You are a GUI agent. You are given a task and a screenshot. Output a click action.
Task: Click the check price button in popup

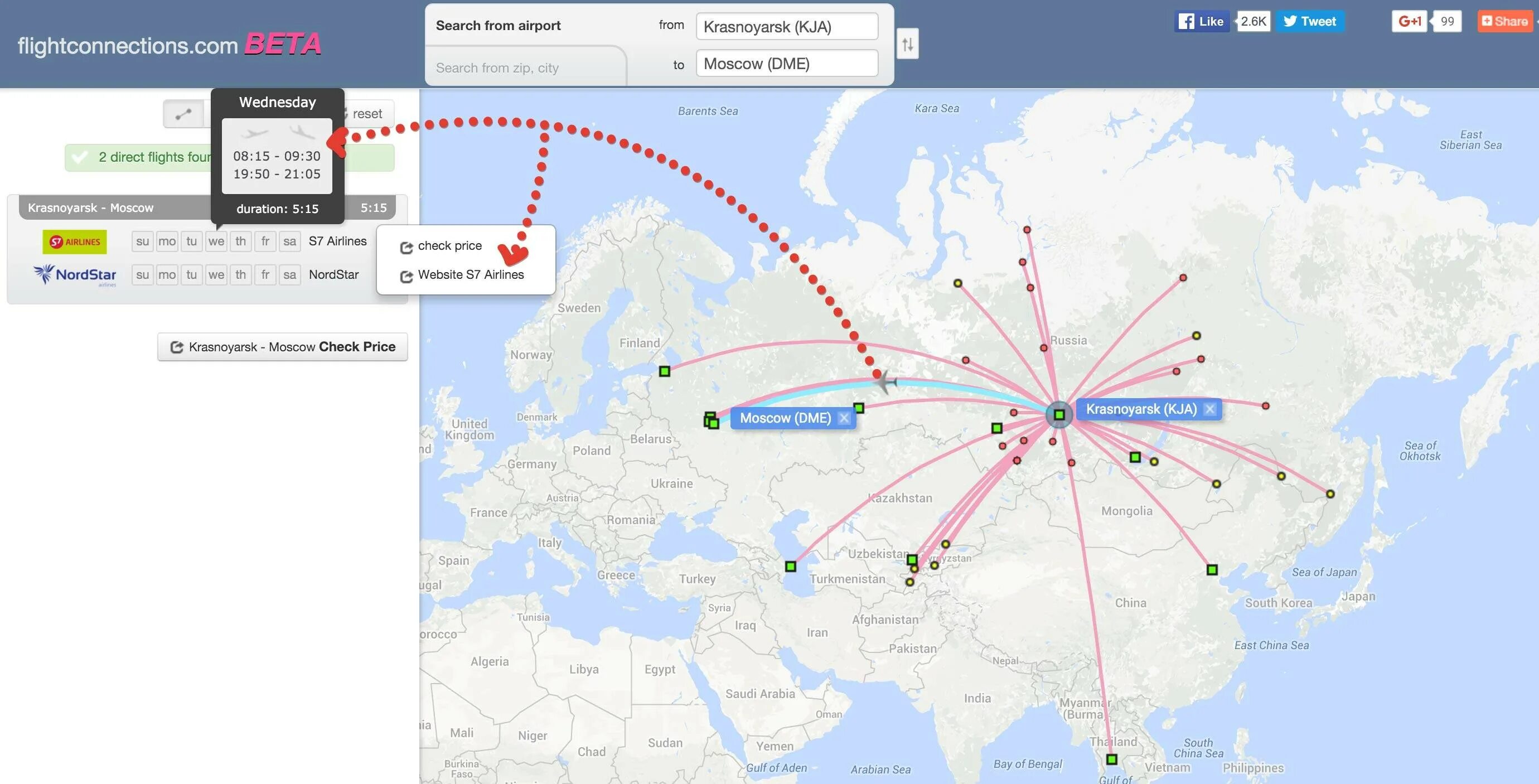[x=448, y=245]
